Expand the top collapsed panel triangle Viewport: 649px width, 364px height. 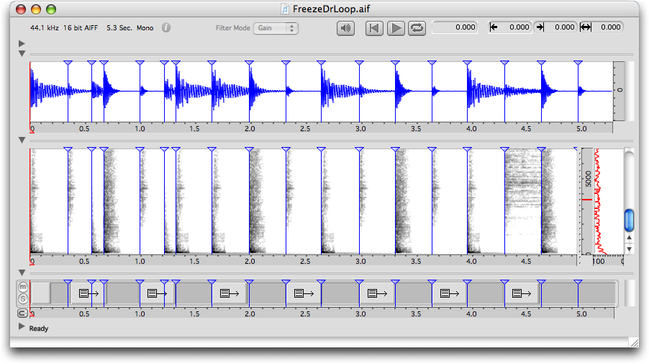[22, 43]
